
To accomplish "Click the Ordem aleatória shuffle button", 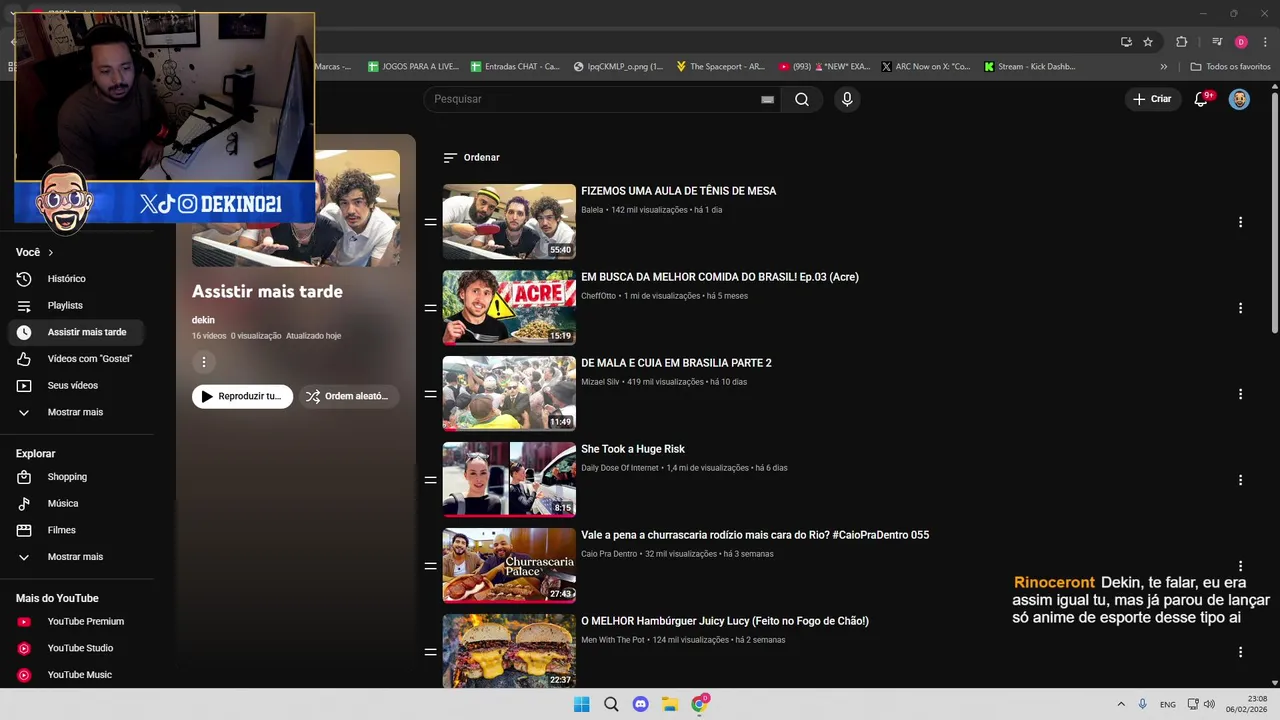I will tap(349, 397).
